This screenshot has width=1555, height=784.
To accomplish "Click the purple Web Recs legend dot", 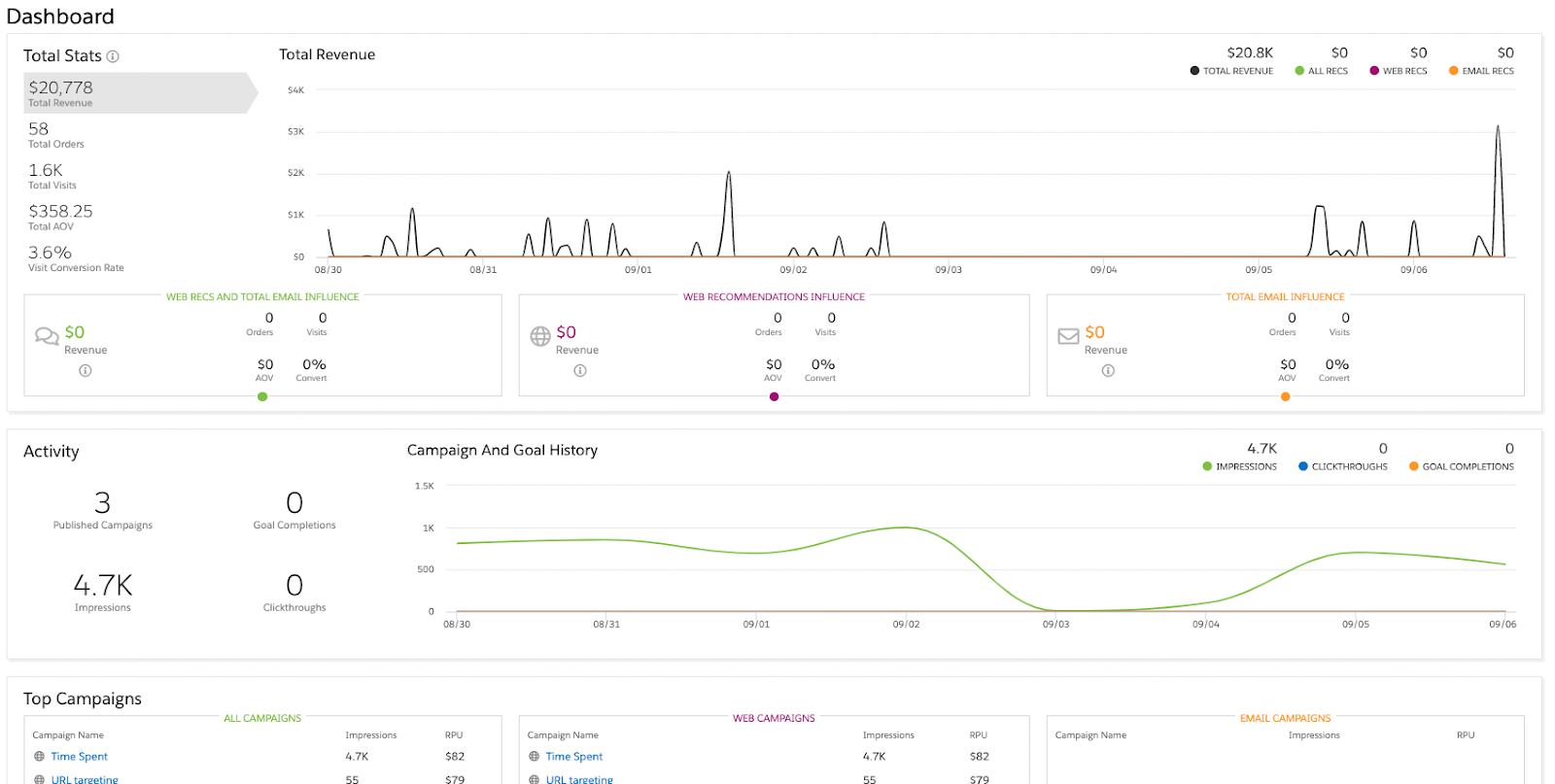I will (1374, 71).
